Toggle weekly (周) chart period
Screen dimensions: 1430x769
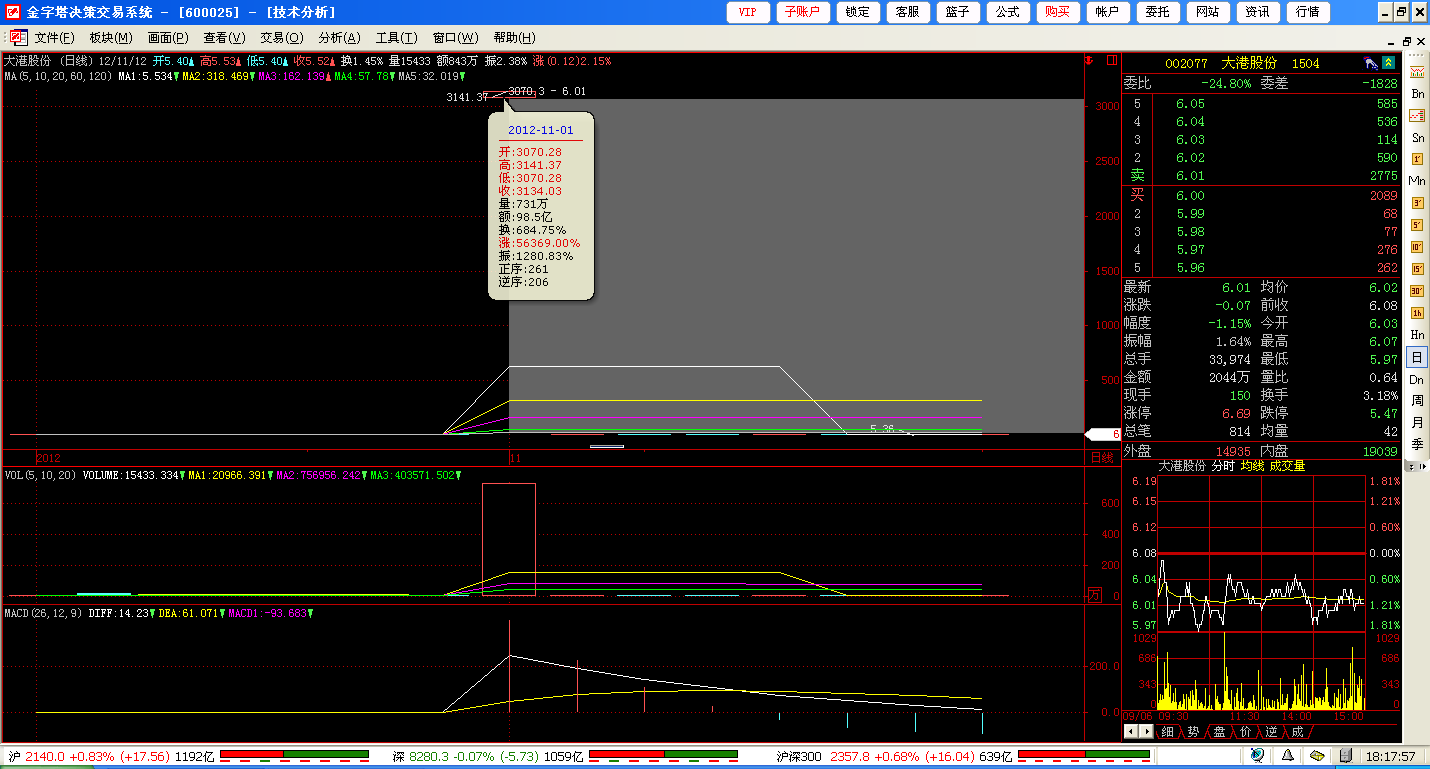(x=1417, y=401)
